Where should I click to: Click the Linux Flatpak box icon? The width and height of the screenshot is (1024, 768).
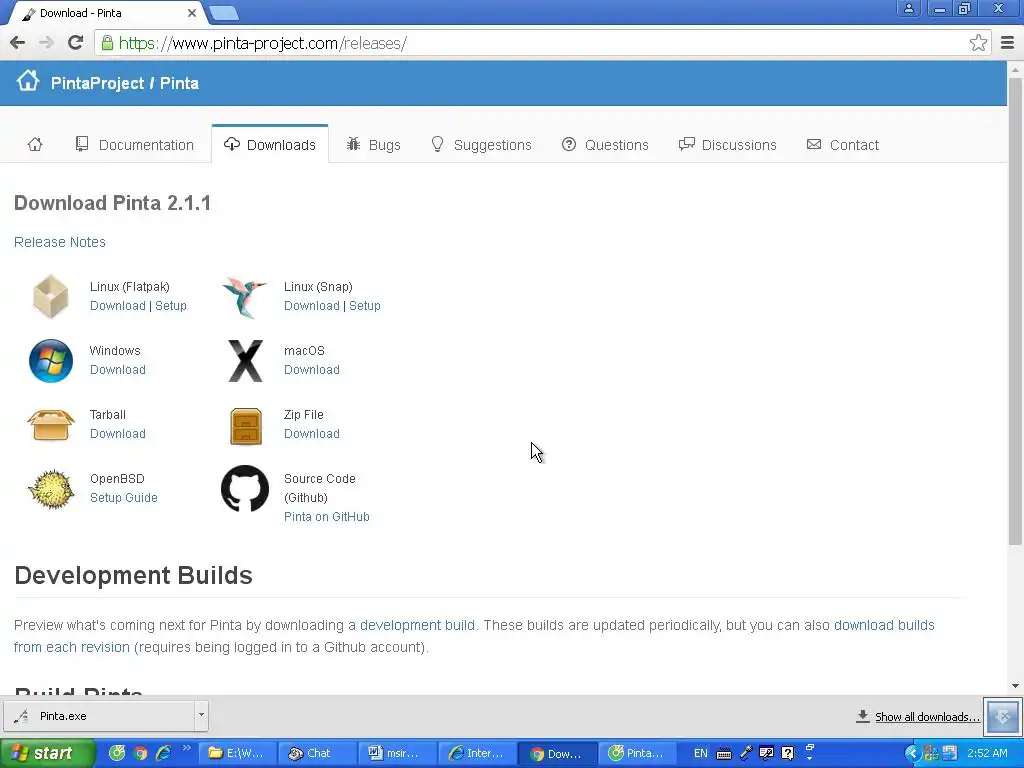(x=50, y=296)
